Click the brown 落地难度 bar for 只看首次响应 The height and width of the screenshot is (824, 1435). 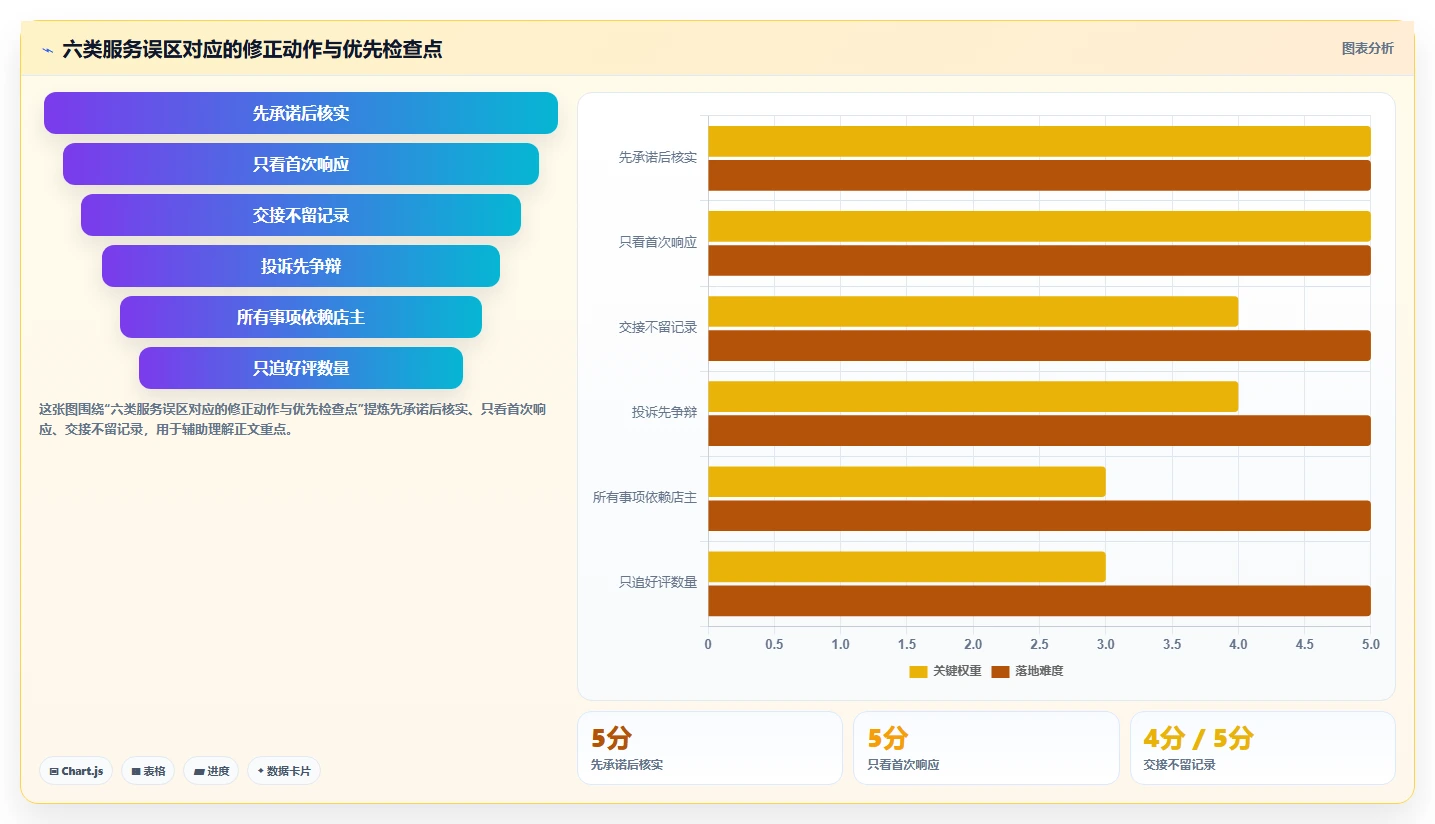1039,260
